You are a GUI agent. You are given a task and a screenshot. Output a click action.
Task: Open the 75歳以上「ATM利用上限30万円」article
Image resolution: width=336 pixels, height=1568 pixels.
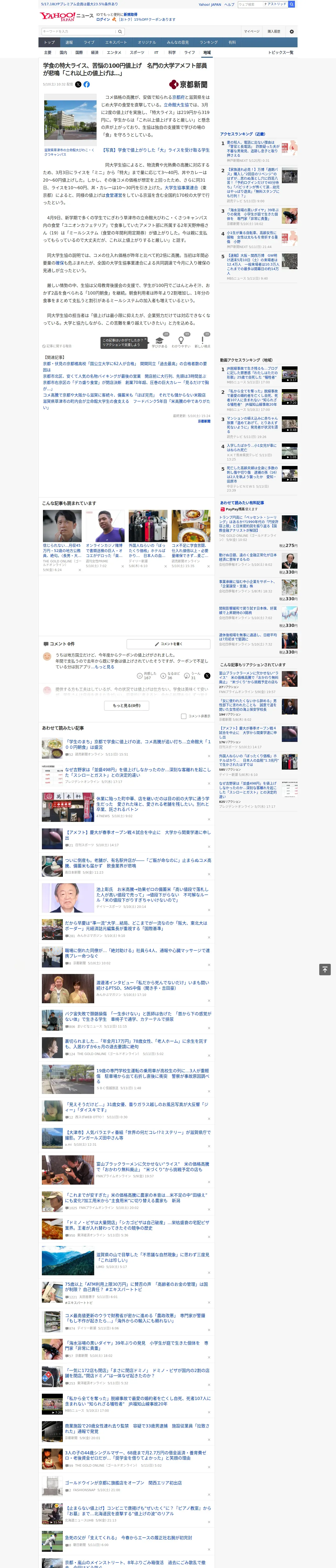[137, 1287]
